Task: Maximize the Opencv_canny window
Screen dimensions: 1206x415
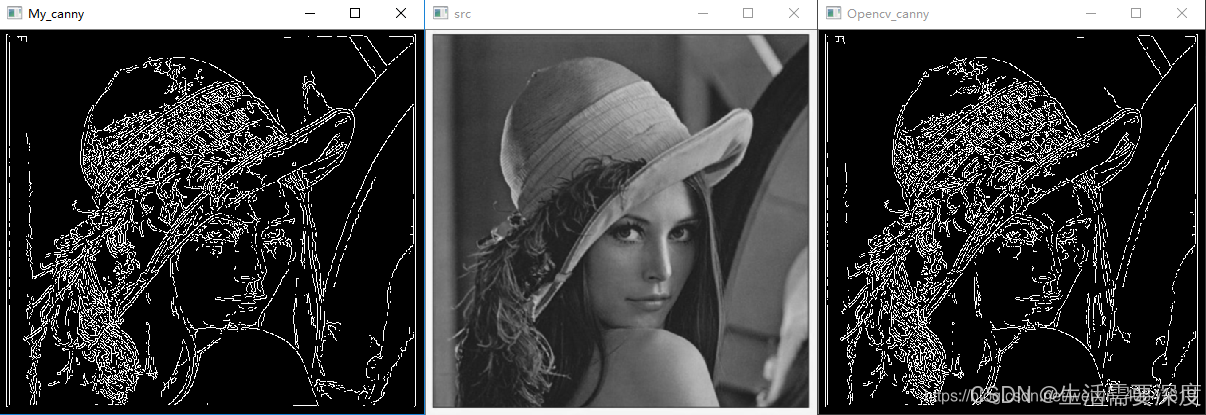Action: [x=1136, y=14]
